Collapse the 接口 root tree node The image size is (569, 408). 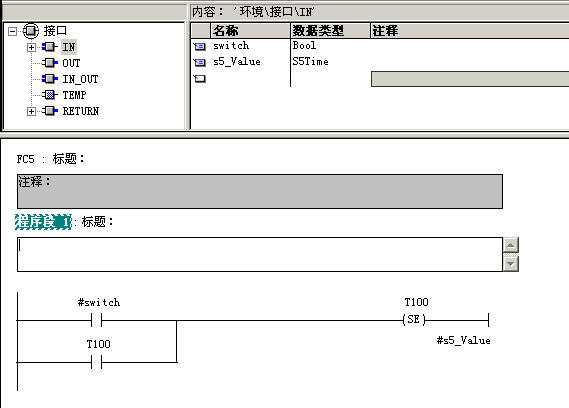point(12,32)
